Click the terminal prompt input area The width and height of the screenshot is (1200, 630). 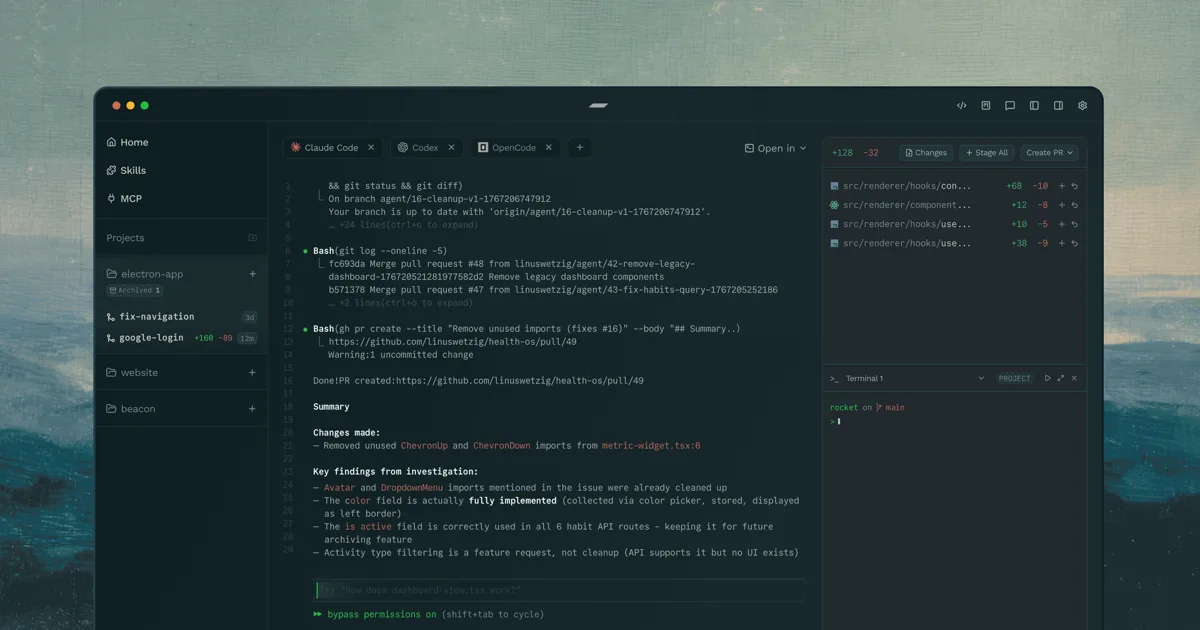click(955, 421)
